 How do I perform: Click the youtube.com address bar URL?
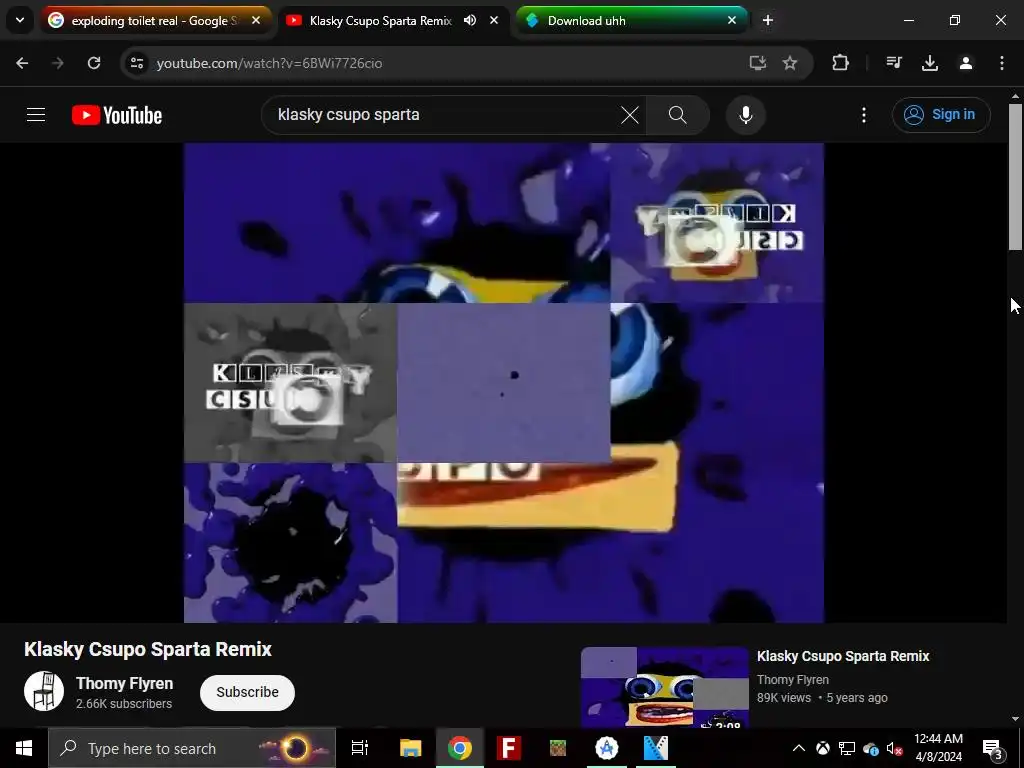(x=269, y=63)
